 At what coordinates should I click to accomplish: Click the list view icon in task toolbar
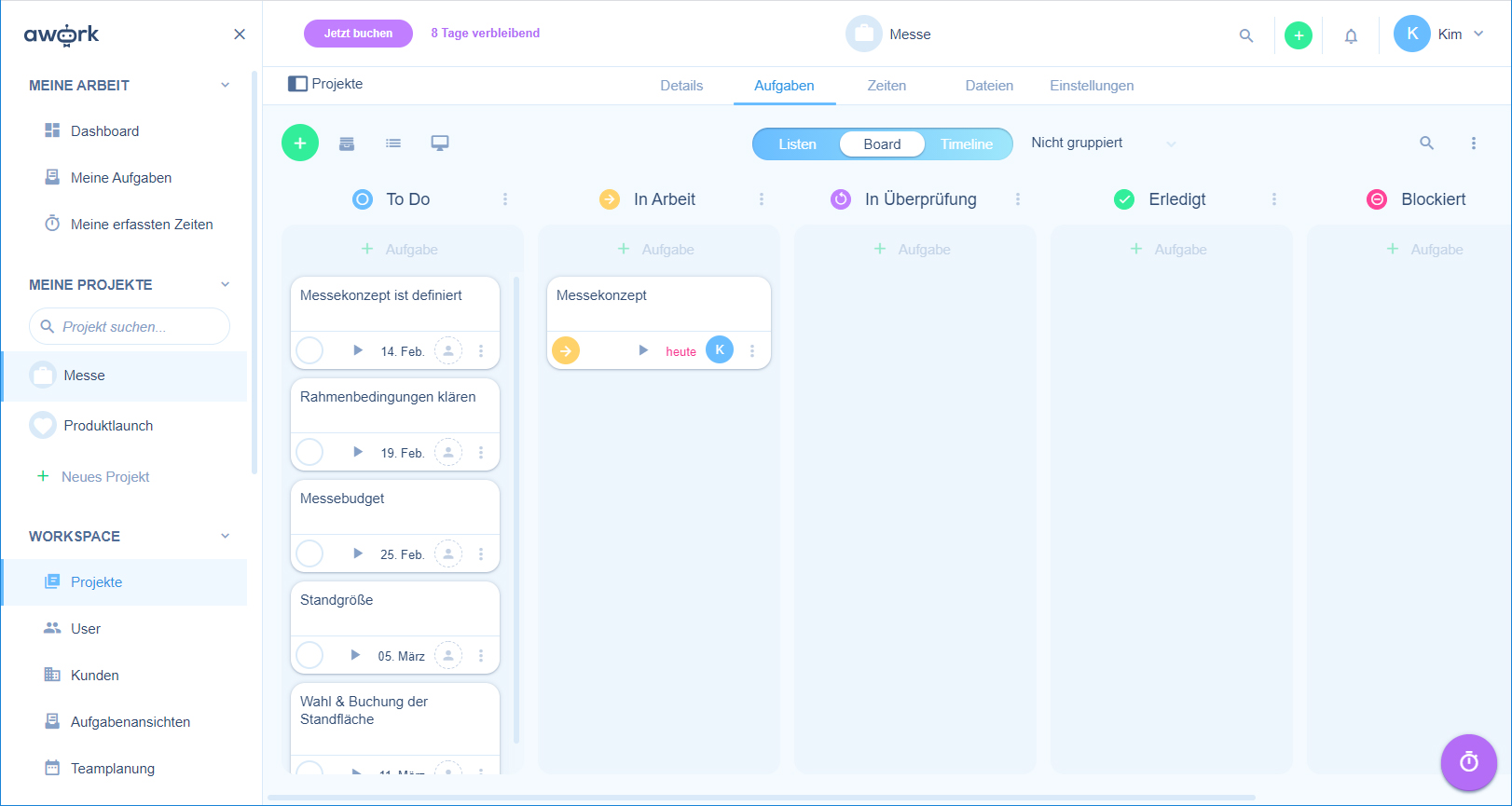[393, 143]
